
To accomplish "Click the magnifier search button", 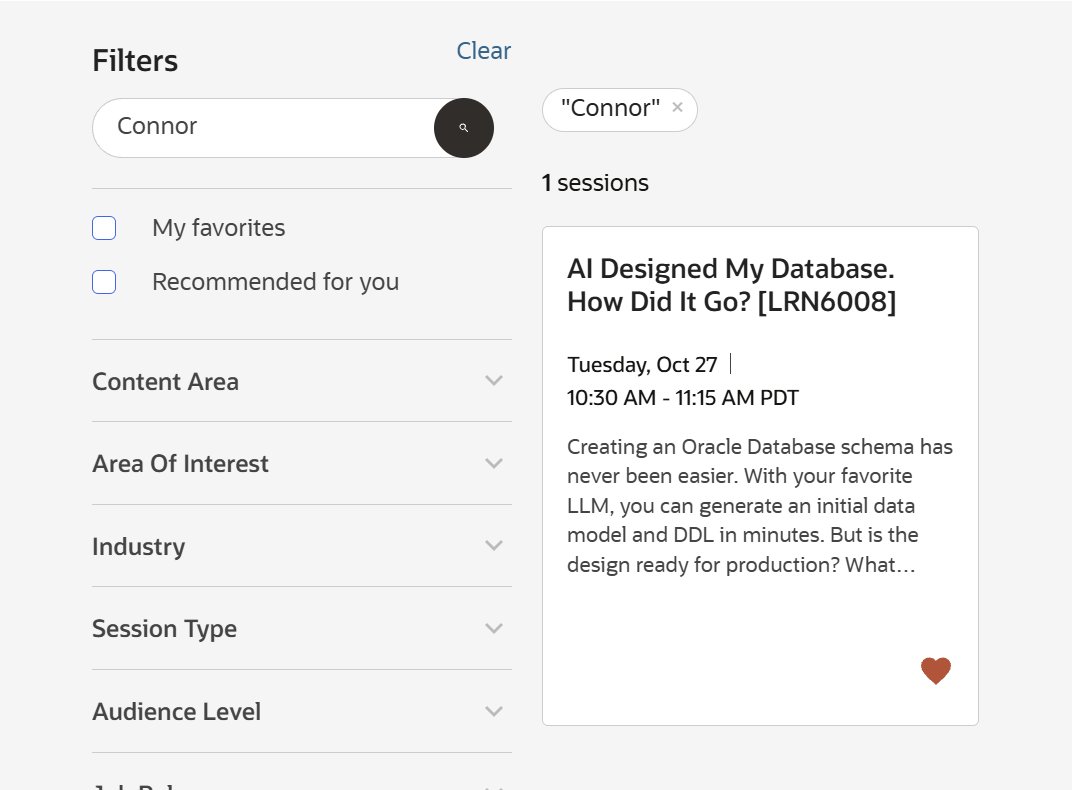I will pyautogui.click(x=464, y=128).
